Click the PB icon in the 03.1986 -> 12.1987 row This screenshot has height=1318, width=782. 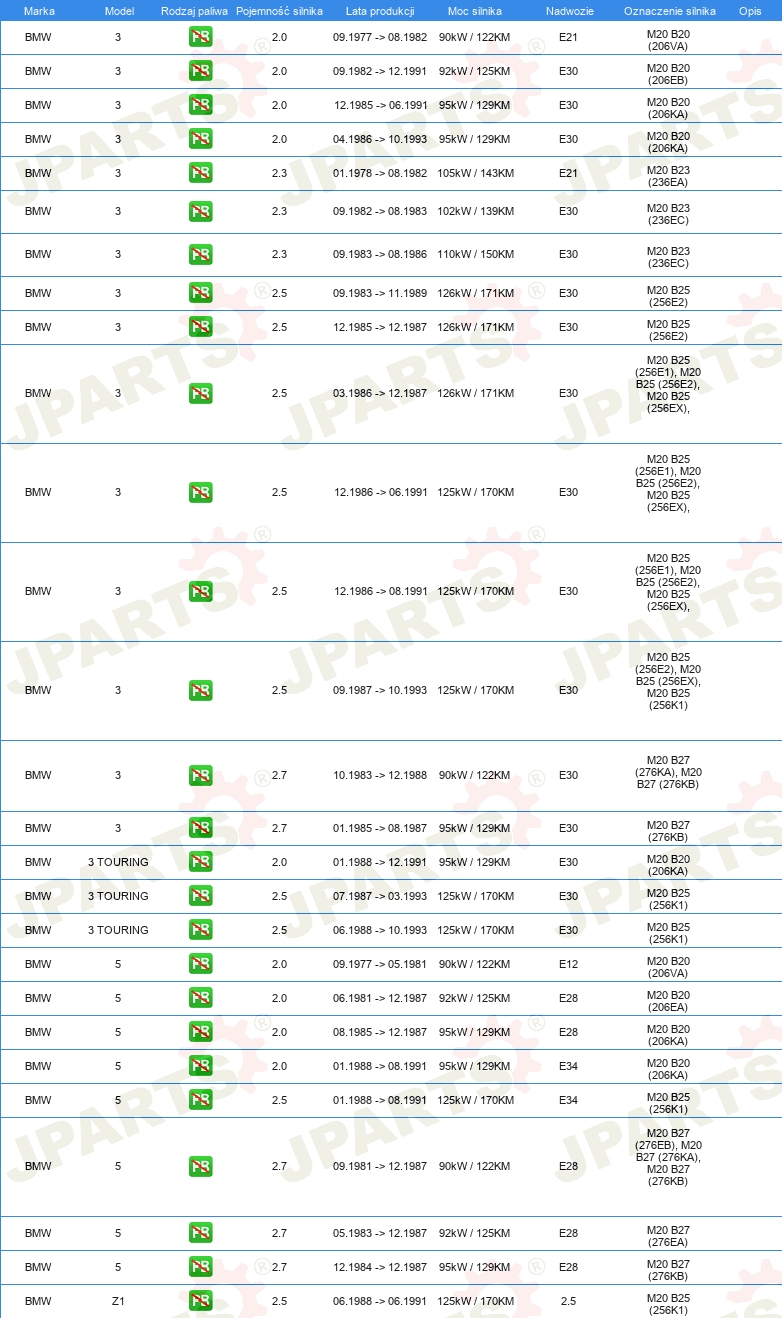[200, 393]
